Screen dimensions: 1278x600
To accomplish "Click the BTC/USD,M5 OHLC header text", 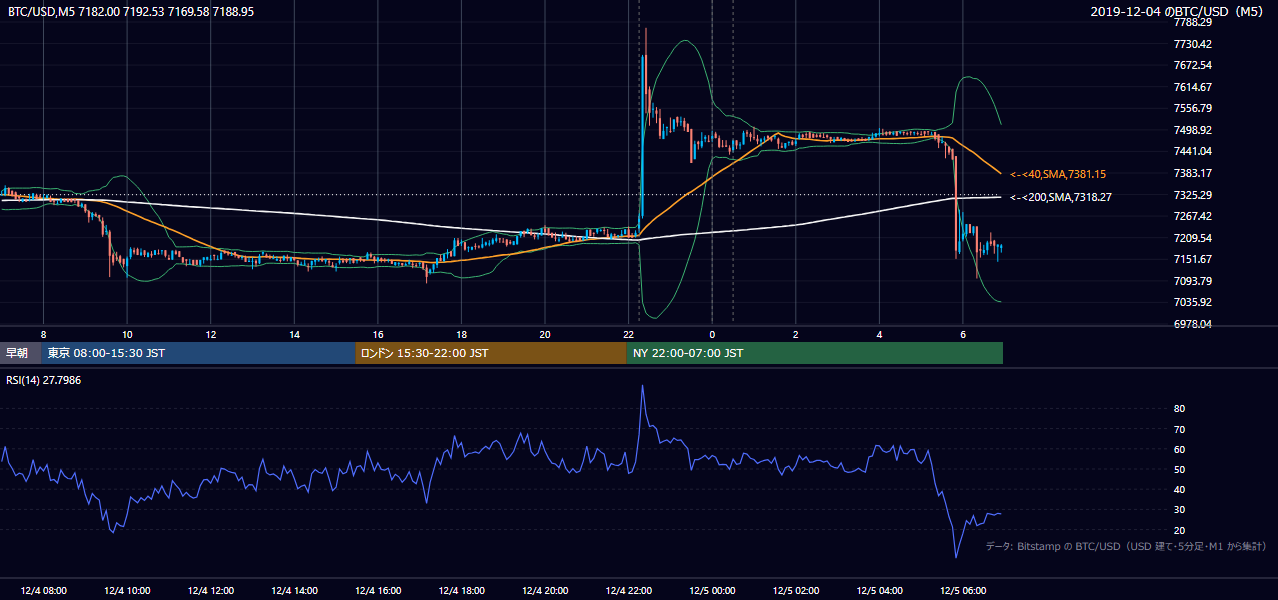I will tap(130, 11).
